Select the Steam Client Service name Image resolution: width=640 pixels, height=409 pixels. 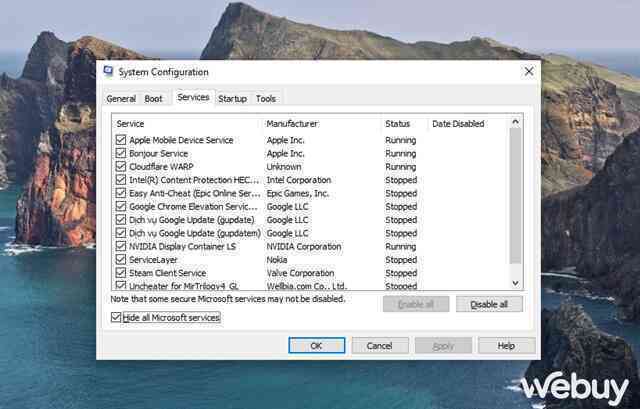click(167, 273)
